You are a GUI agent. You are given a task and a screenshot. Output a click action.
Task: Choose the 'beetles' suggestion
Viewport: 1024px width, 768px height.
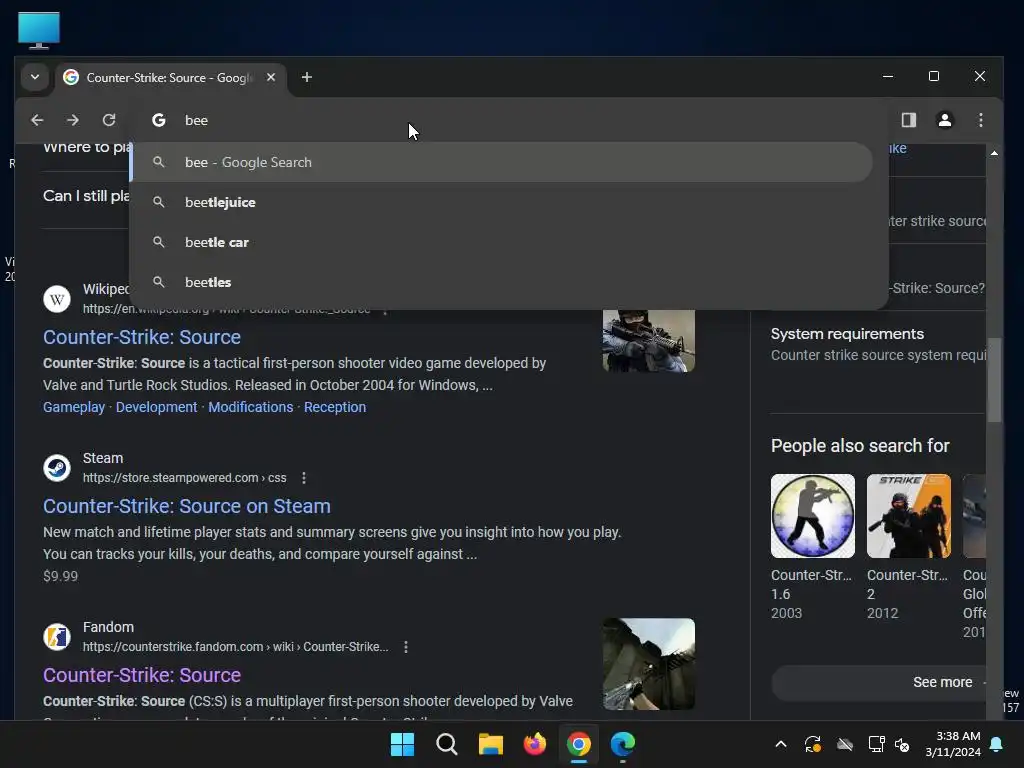502,282
